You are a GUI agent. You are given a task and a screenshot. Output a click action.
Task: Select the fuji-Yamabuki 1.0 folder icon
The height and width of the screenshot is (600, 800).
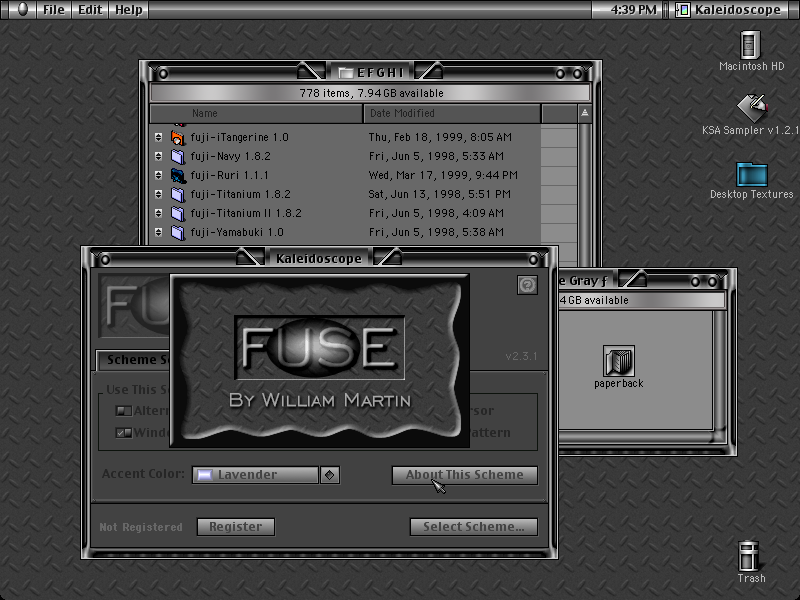[x=178, y=232]
